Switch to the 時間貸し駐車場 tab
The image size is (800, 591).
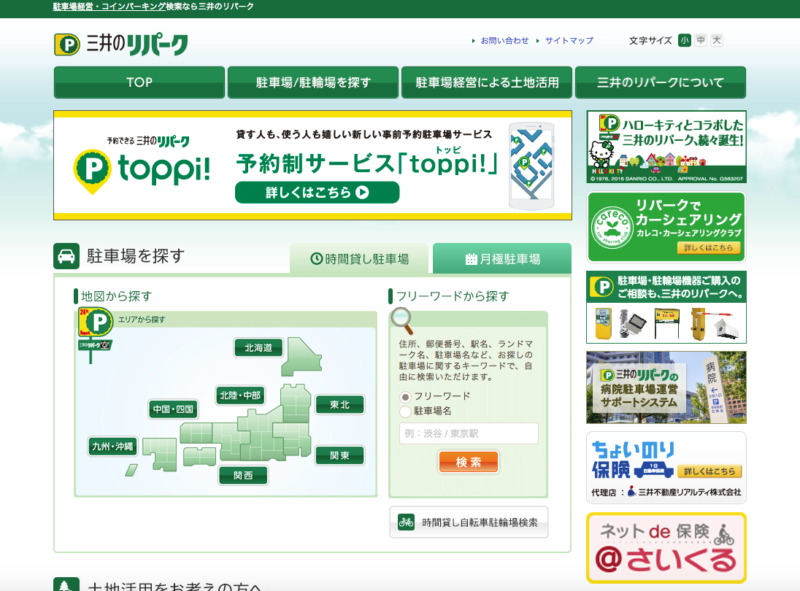(x=359, y=259)
